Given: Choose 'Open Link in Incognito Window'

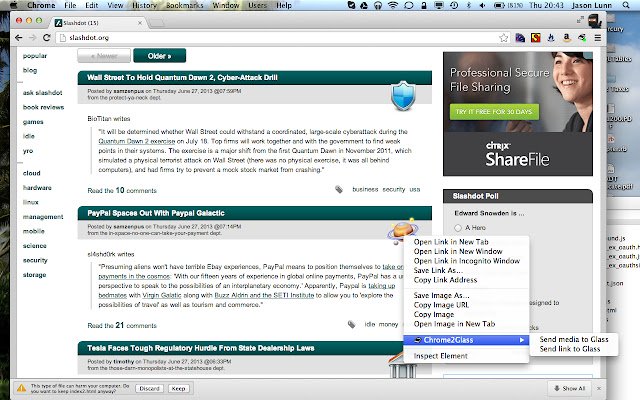Looking at the screenshot, I should pos(467,260).
